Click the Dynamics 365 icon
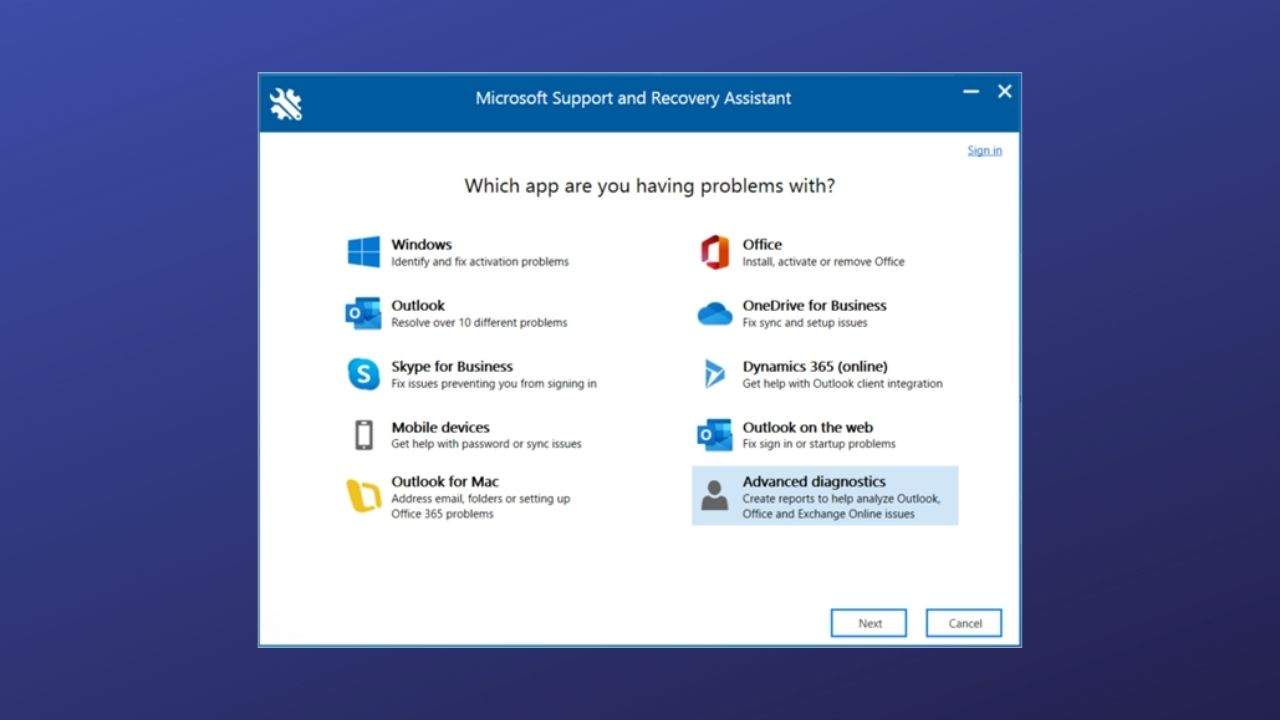The width and height of the screenshot is (1280, 720). (x=715, y=374)
